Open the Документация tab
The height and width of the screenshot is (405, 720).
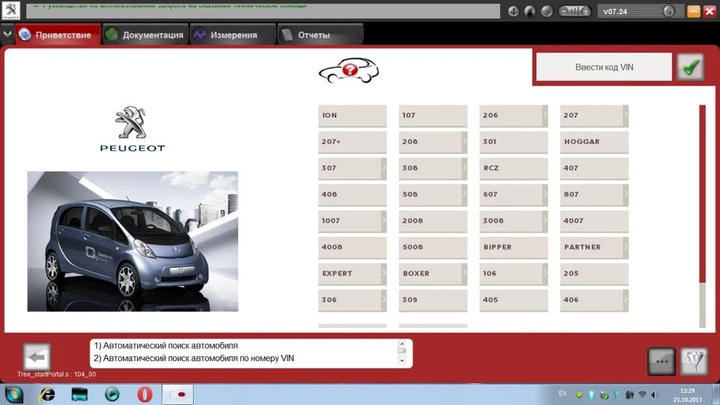146,34
